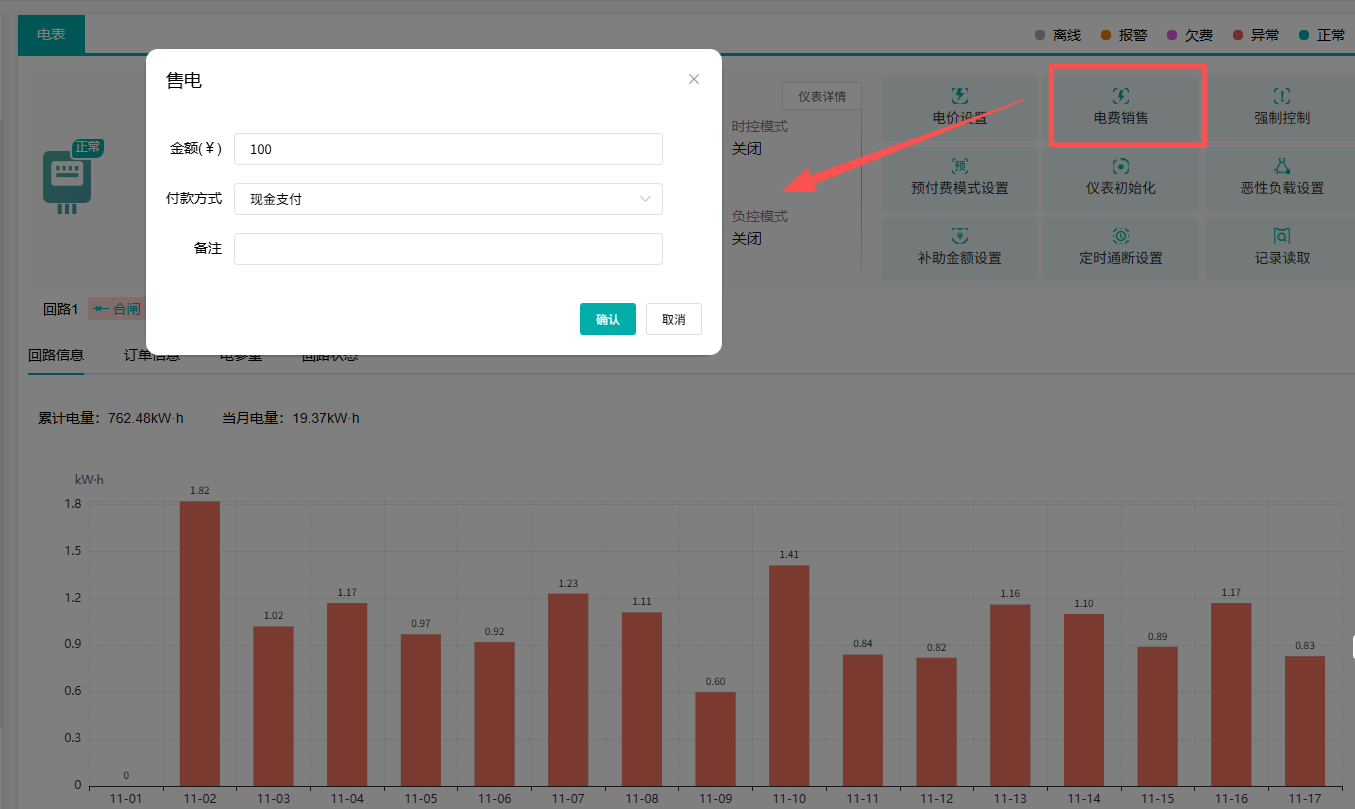Expand the 付款方式 payment method dropdown
Screen dimensions: 1355x809
coord(448,199)
